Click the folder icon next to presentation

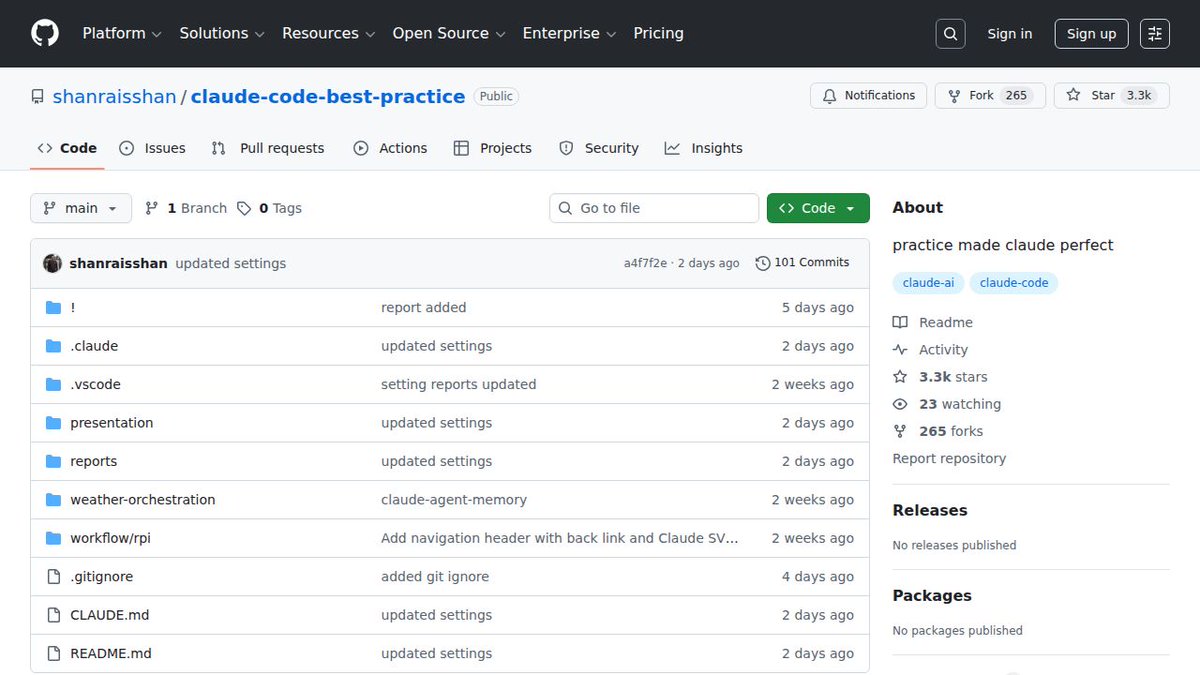pyautogui.click(x=54, y=423)
